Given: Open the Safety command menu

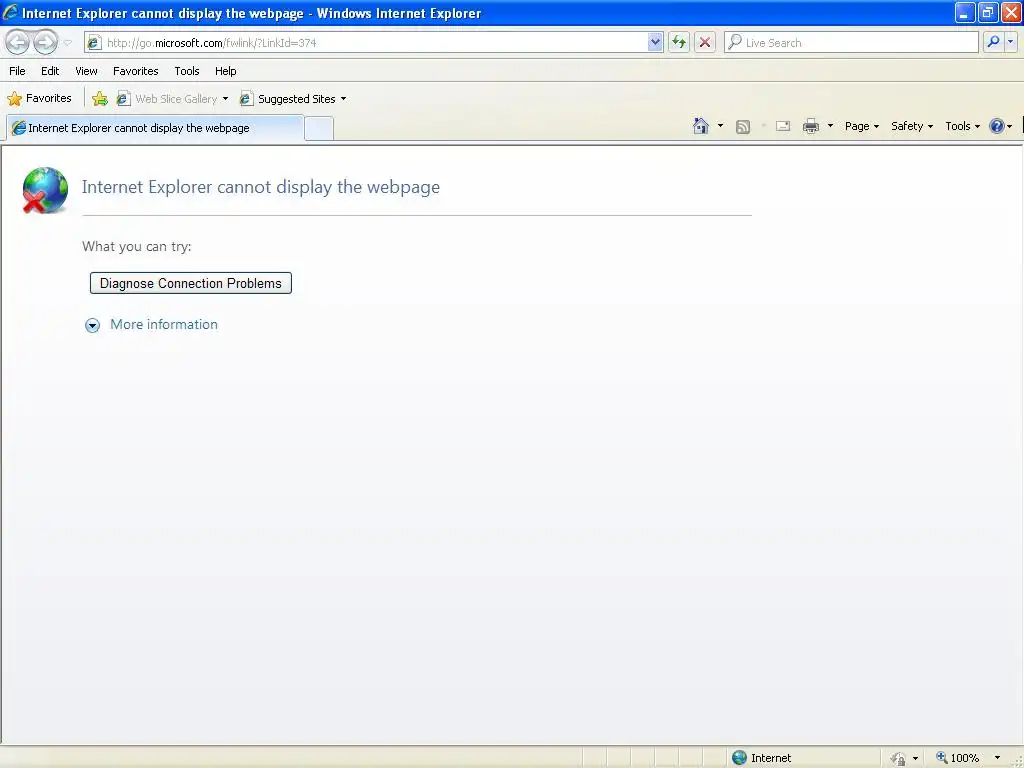Looking at the screenshot, I should [x=912, y=126].
